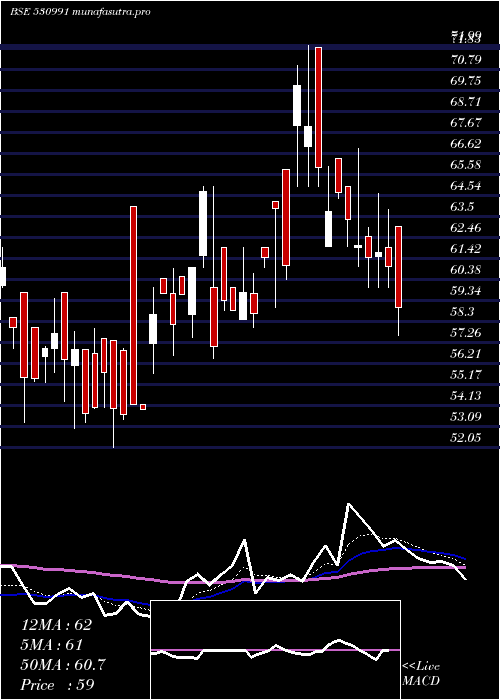Click the 57.26 price axis label

click(467, 332)
